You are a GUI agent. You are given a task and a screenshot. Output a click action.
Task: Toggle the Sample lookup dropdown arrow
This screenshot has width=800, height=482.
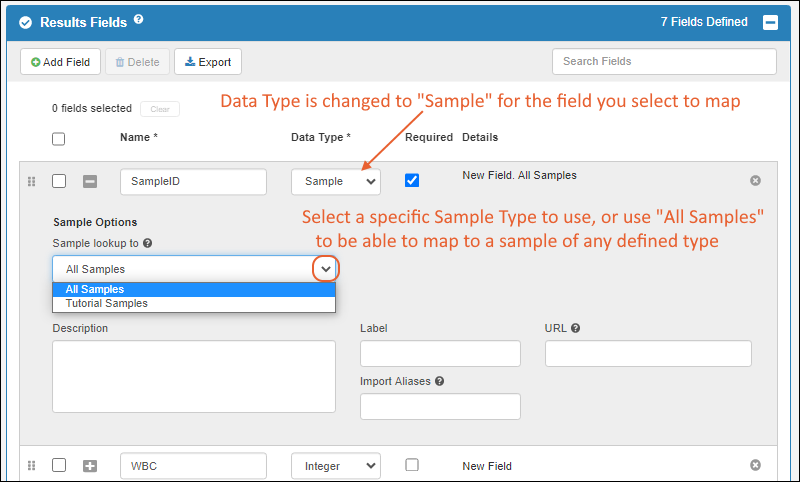[x=326, y=269]
